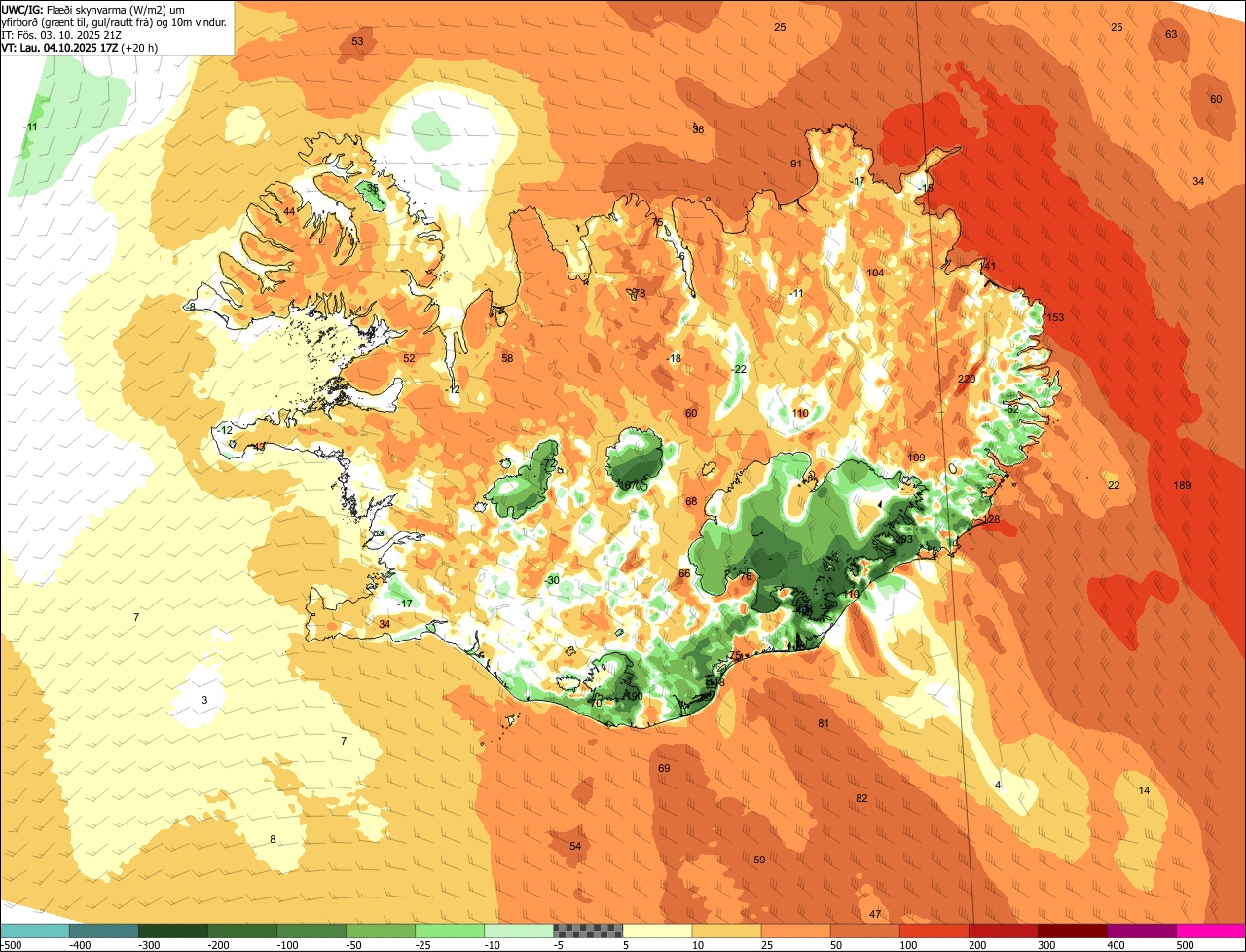
Task: Select the magenta legend swatch
Action: (x=1212, y=931)
